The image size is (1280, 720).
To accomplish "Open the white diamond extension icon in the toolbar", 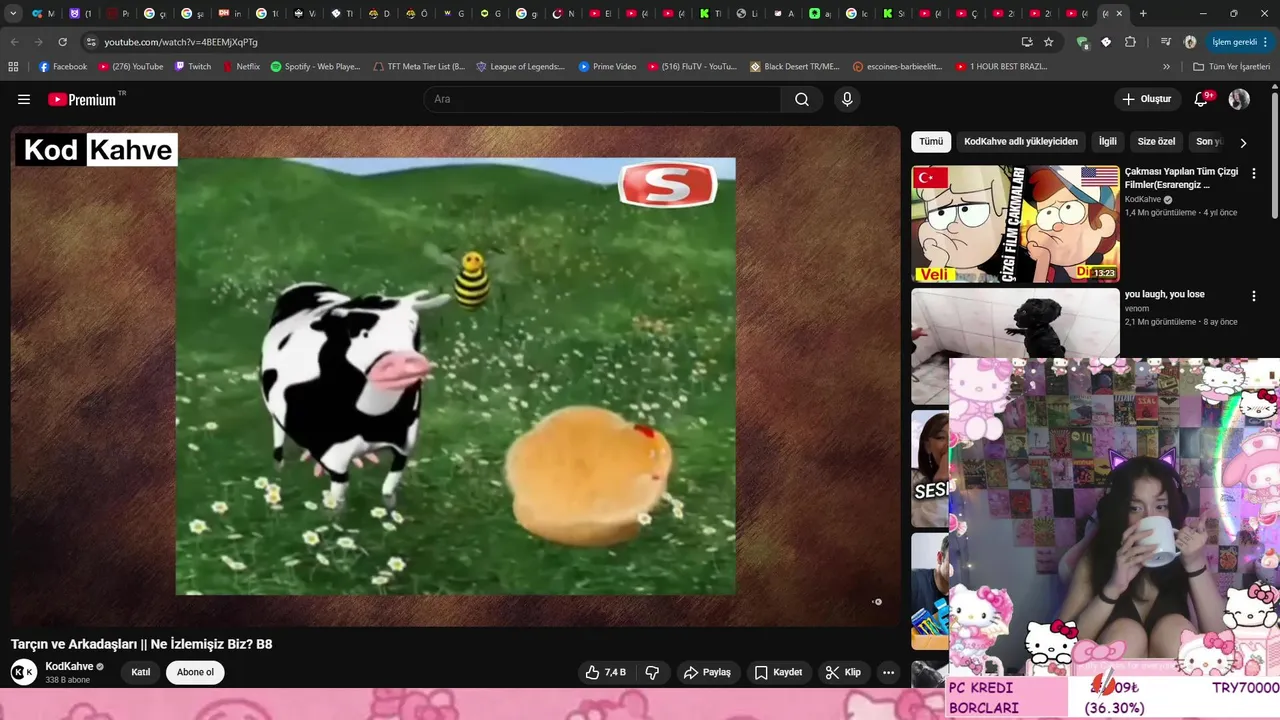I will point(1106,42).
